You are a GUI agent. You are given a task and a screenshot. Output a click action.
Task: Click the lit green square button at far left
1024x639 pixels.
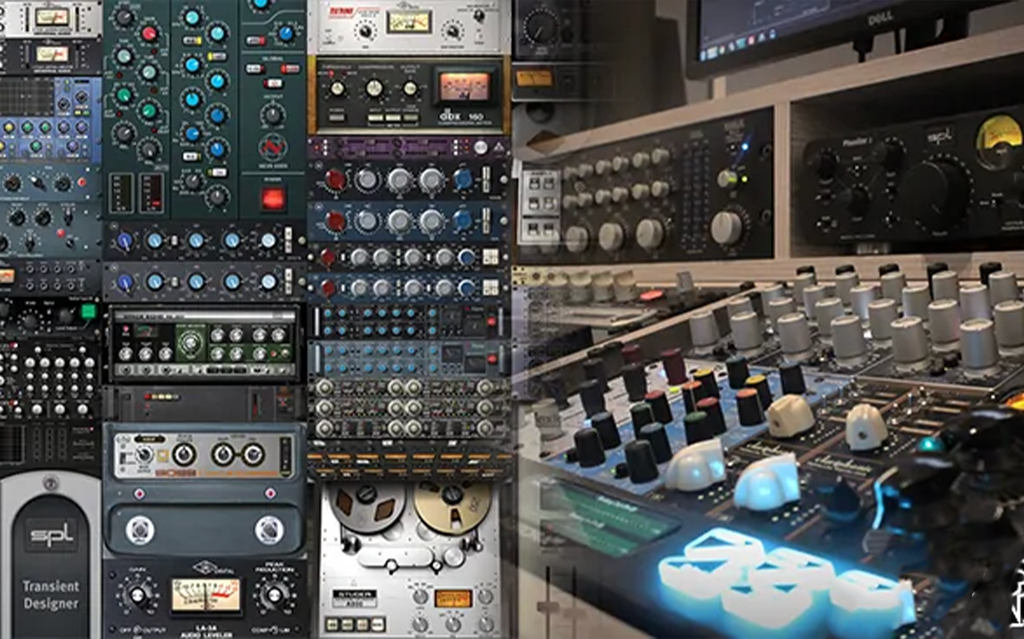88,311
